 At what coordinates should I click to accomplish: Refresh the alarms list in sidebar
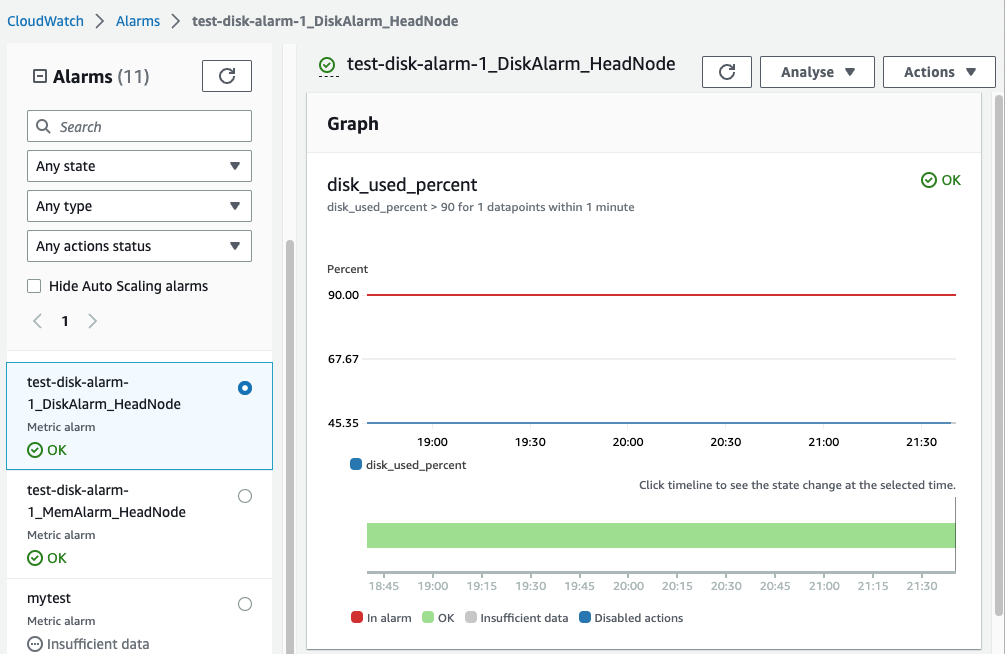226,76
